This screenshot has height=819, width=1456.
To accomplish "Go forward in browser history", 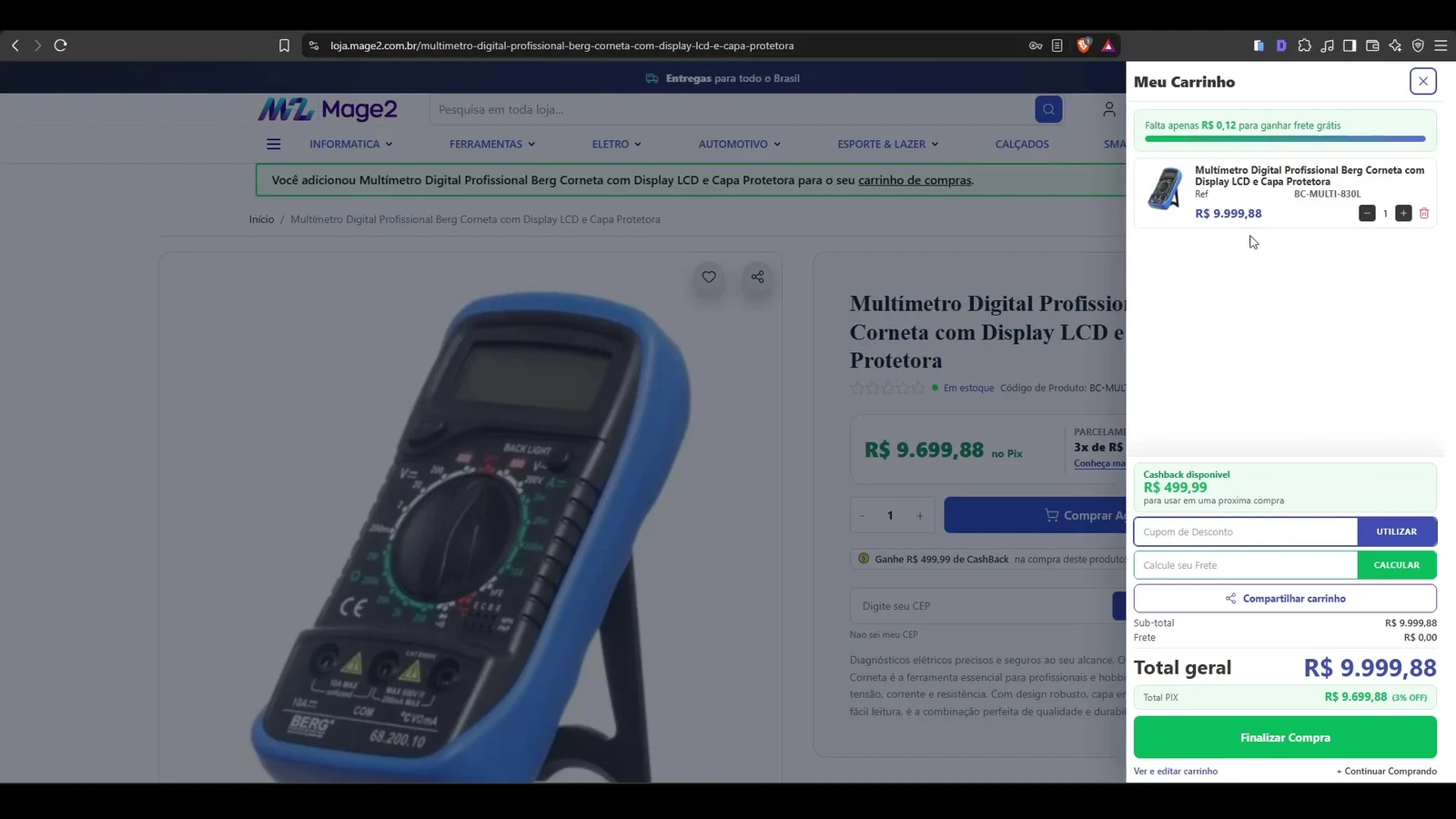I will [x=37, y=45].
